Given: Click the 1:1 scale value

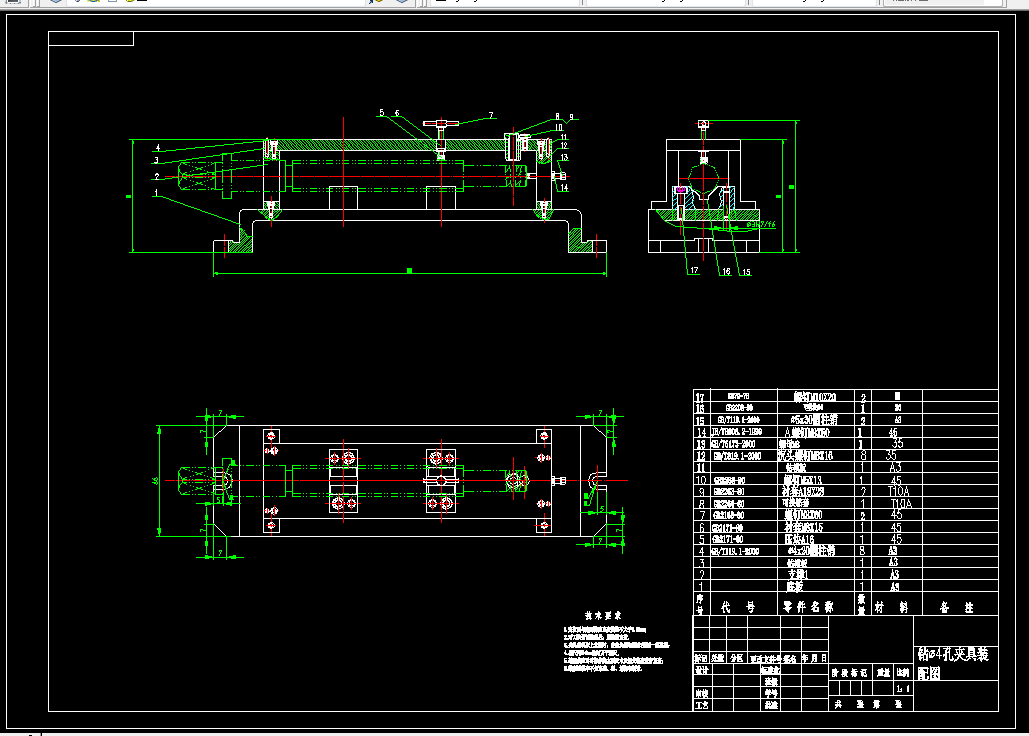Looking at the screenshot, I should pos(903,689).
